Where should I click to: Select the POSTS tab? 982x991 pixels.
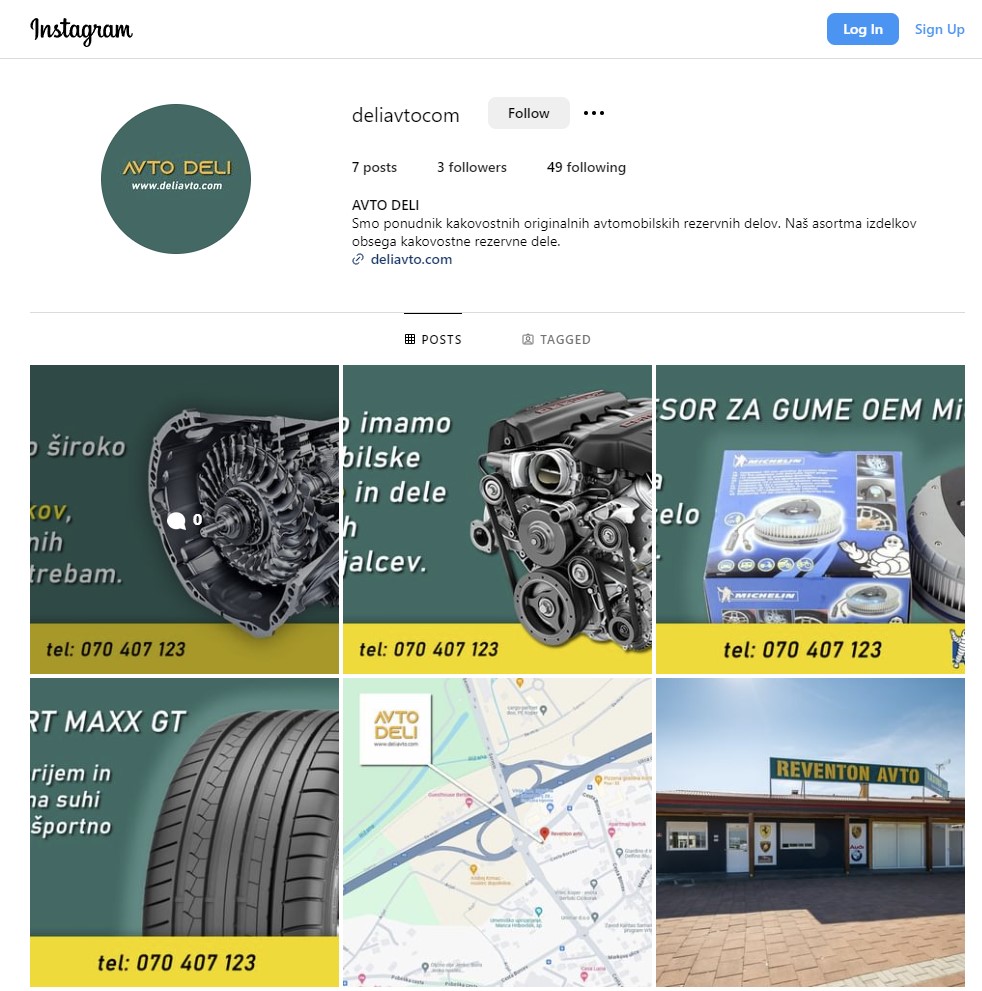pyautogui.click(x=433, y=339)
